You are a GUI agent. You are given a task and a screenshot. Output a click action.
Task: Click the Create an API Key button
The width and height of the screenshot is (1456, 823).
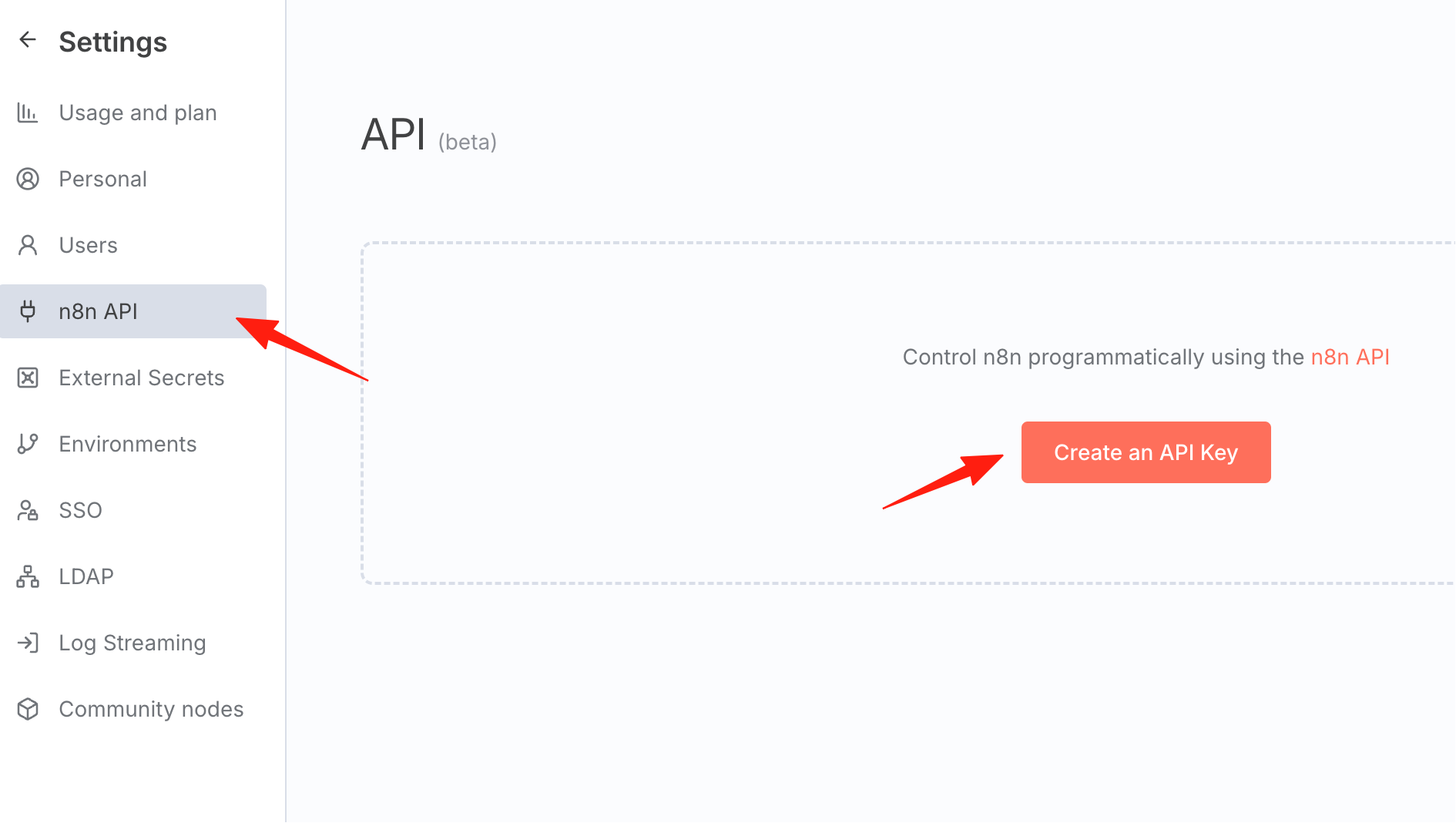tap(1146, 452)
